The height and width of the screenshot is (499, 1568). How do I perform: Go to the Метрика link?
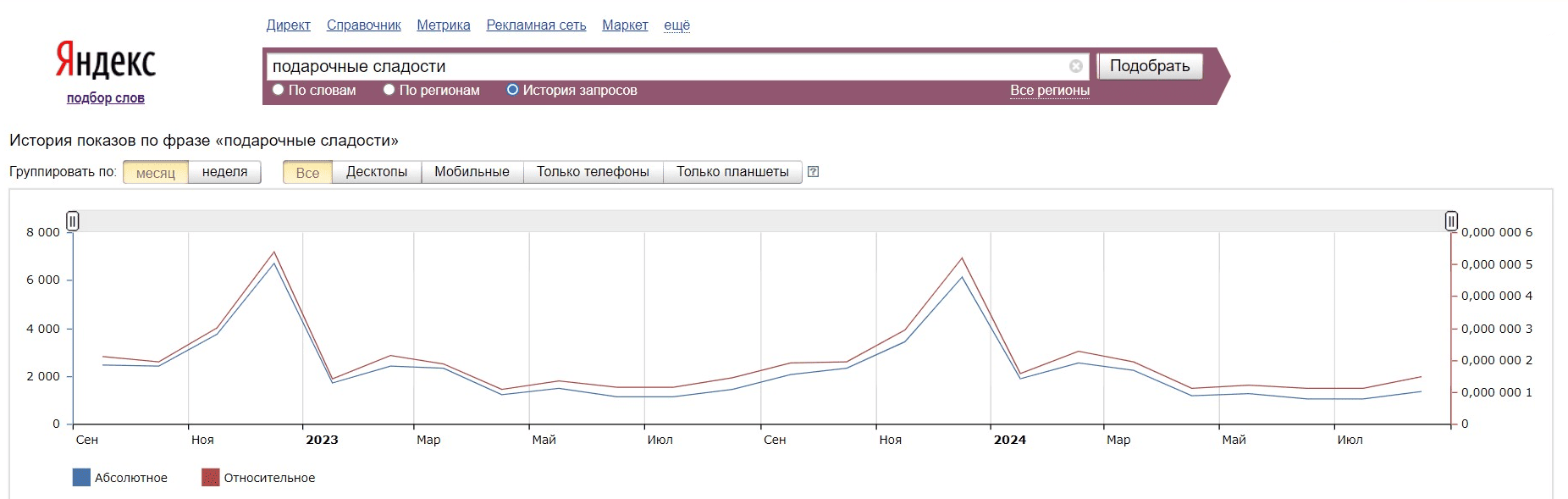pyautogui.click(x=443, y=25)
